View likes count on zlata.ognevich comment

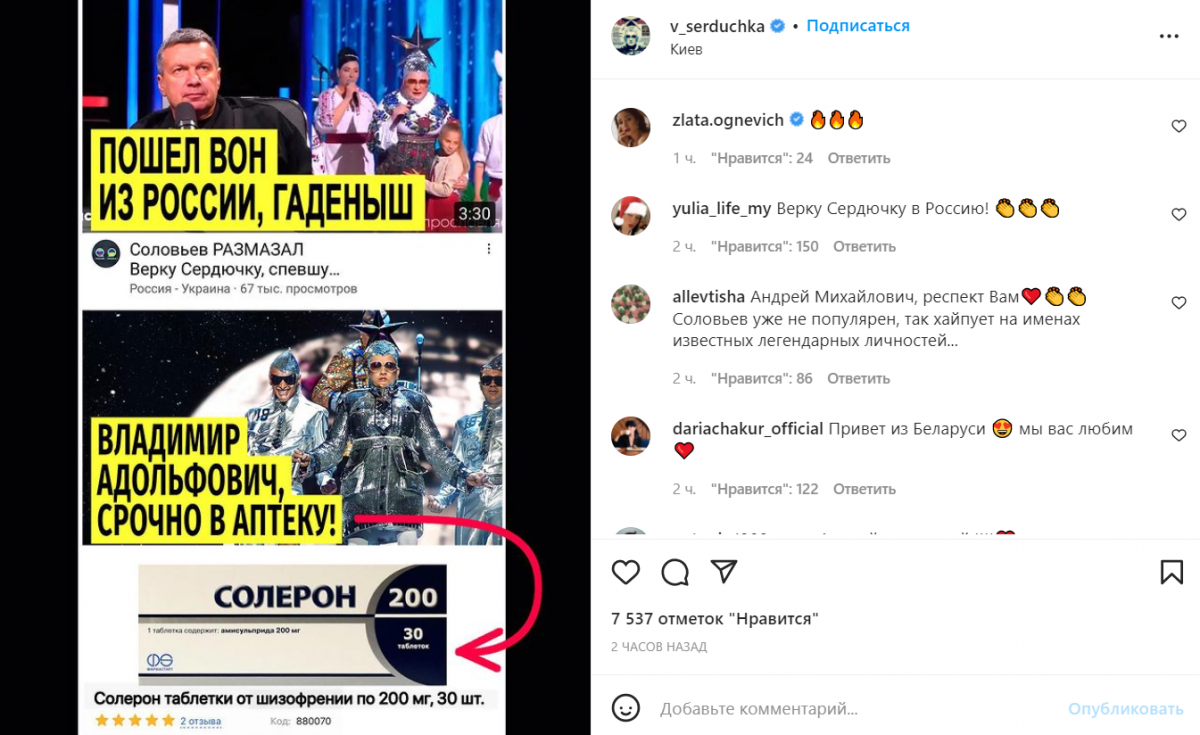pos(761,158)
